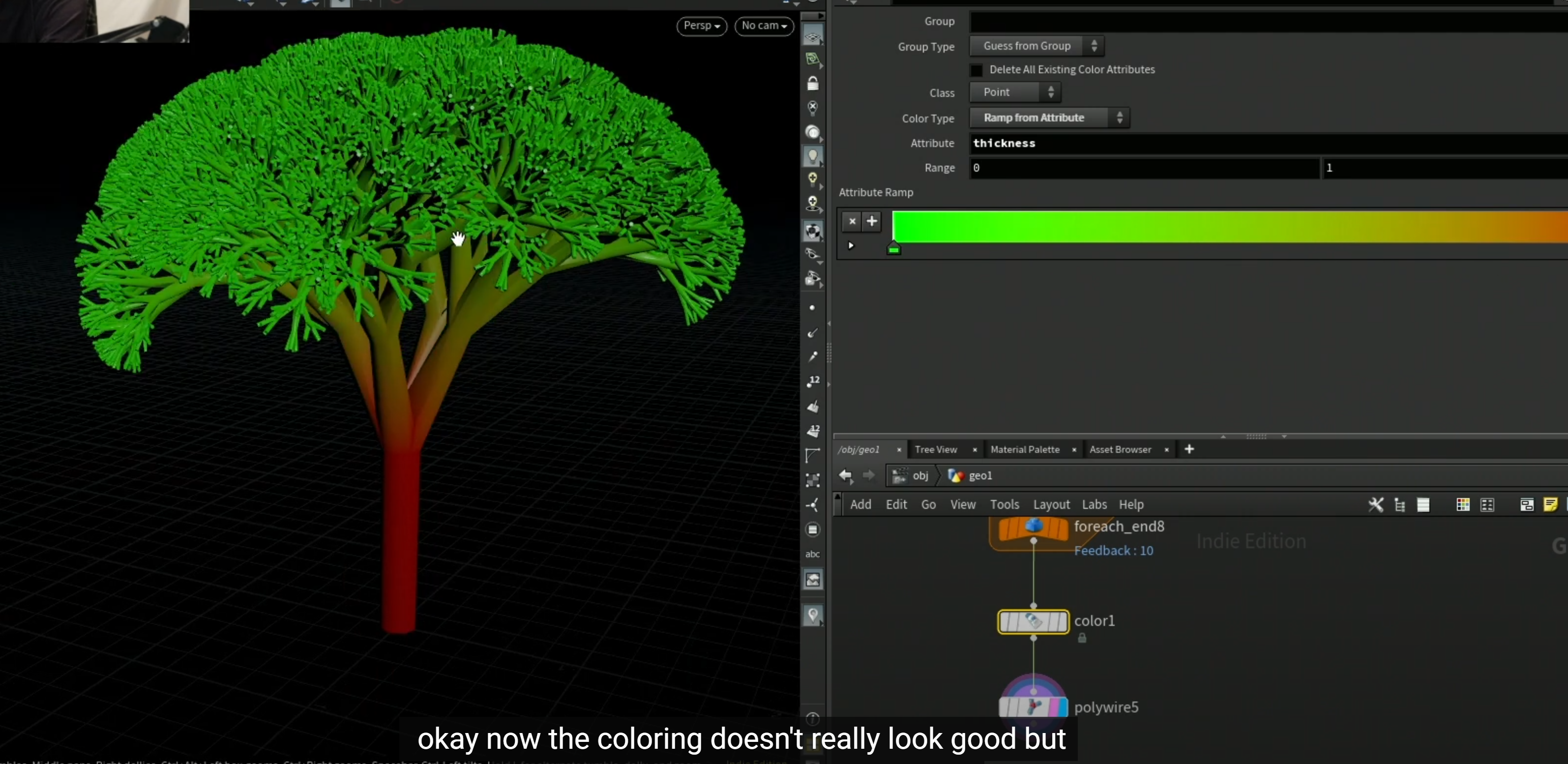Image resolution: width=1568 pixels, height=764 pixels.
Task: Open the Persp viewport dropdown
Action: point(701,26)
